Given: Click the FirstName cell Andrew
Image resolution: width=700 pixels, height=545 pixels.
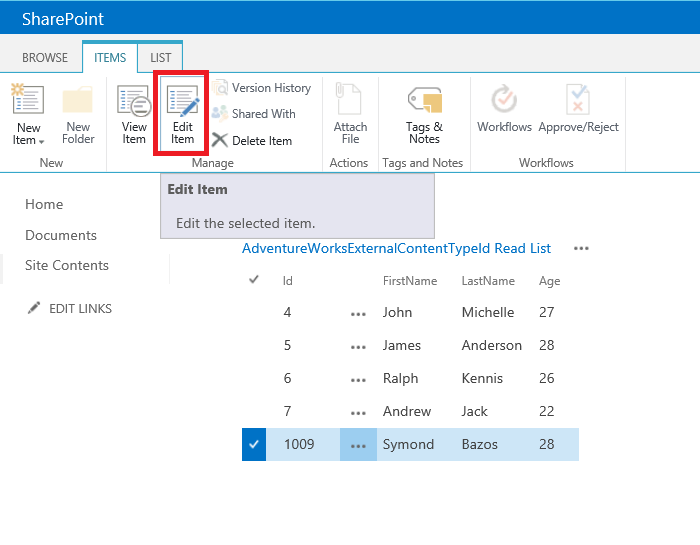Looking at the screenshot, I should (407, 411).
